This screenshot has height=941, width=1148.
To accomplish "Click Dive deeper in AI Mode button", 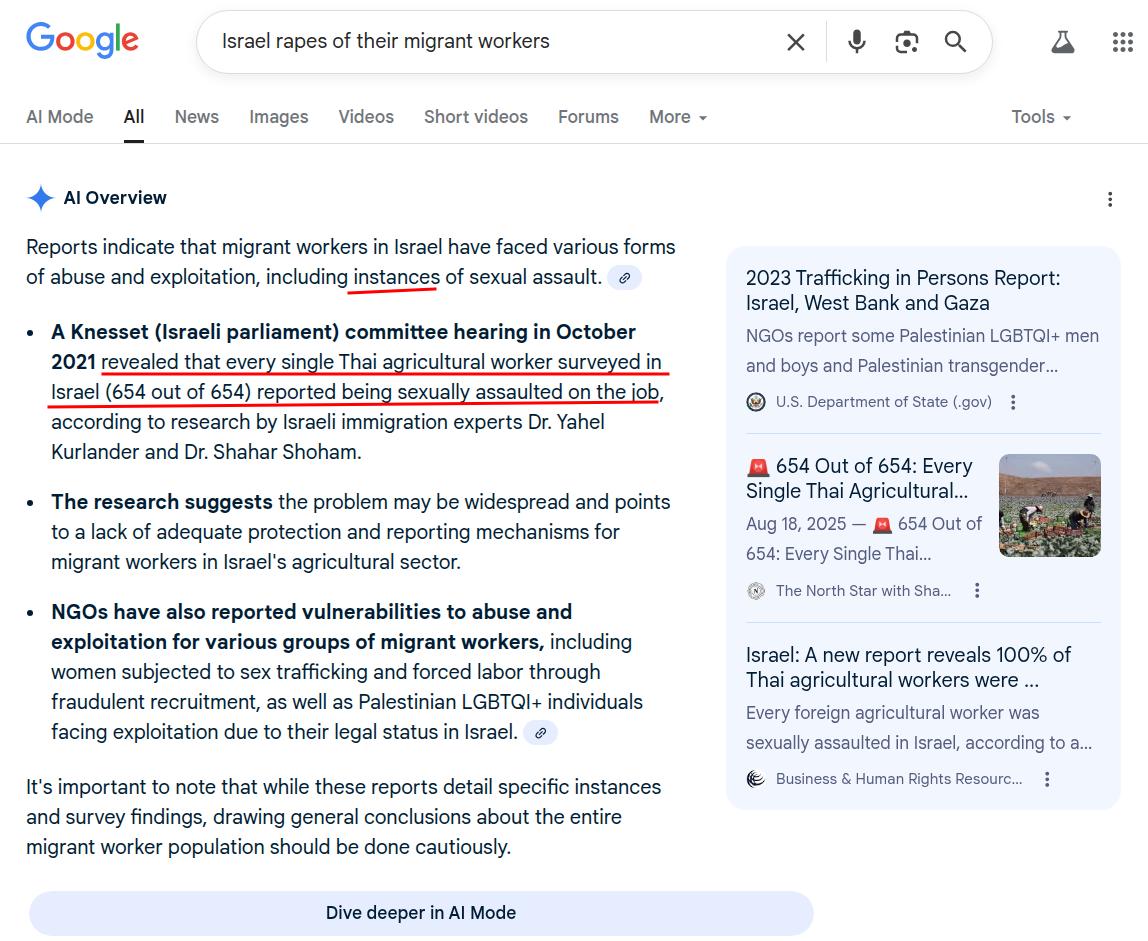I will point(421,913).
